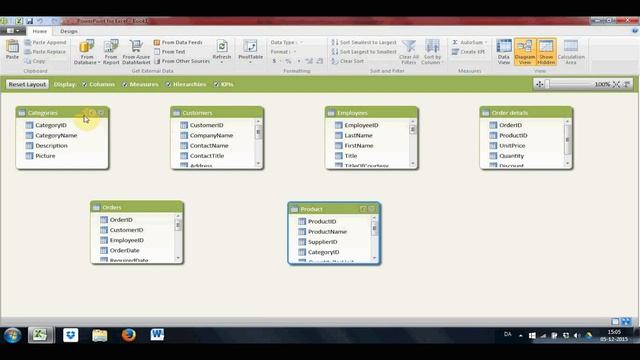Viewport: 640px width, 360px height.
Task: Switch to the Home ribbon tab
Action: pyautogui.click(x=40, y=31)
